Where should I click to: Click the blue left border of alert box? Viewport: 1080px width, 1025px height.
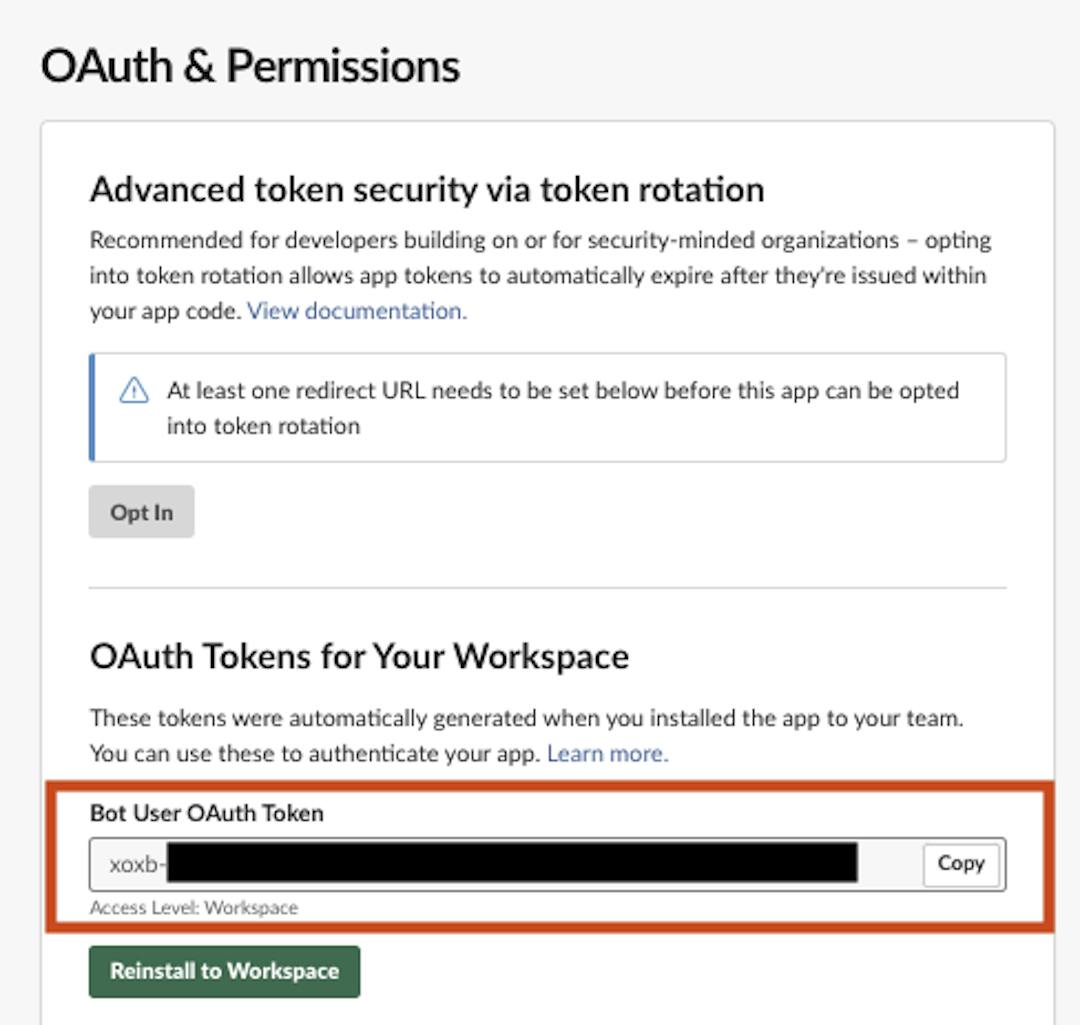tap(92, 407)
